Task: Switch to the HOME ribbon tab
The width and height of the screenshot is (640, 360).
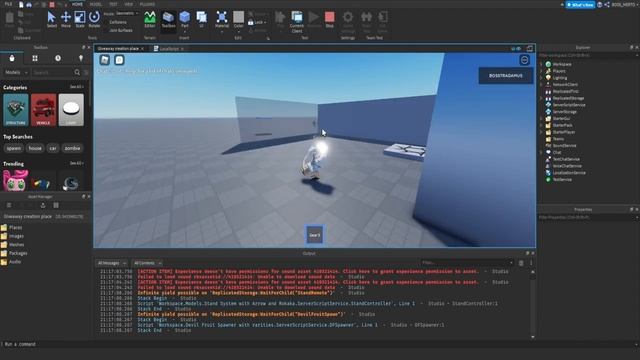Action: tap(77, 4)
